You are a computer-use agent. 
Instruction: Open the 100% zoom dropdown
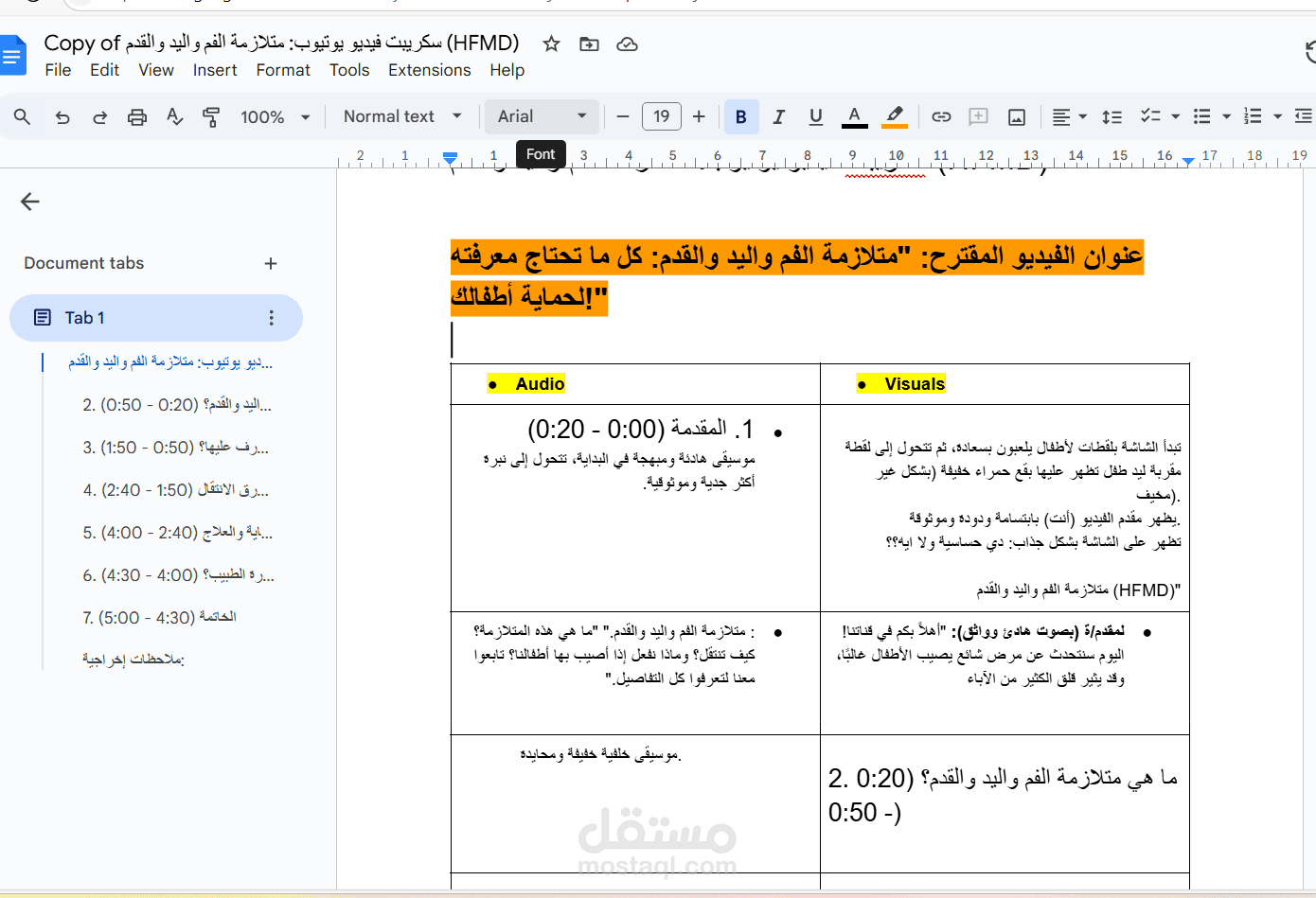[275, 116]
